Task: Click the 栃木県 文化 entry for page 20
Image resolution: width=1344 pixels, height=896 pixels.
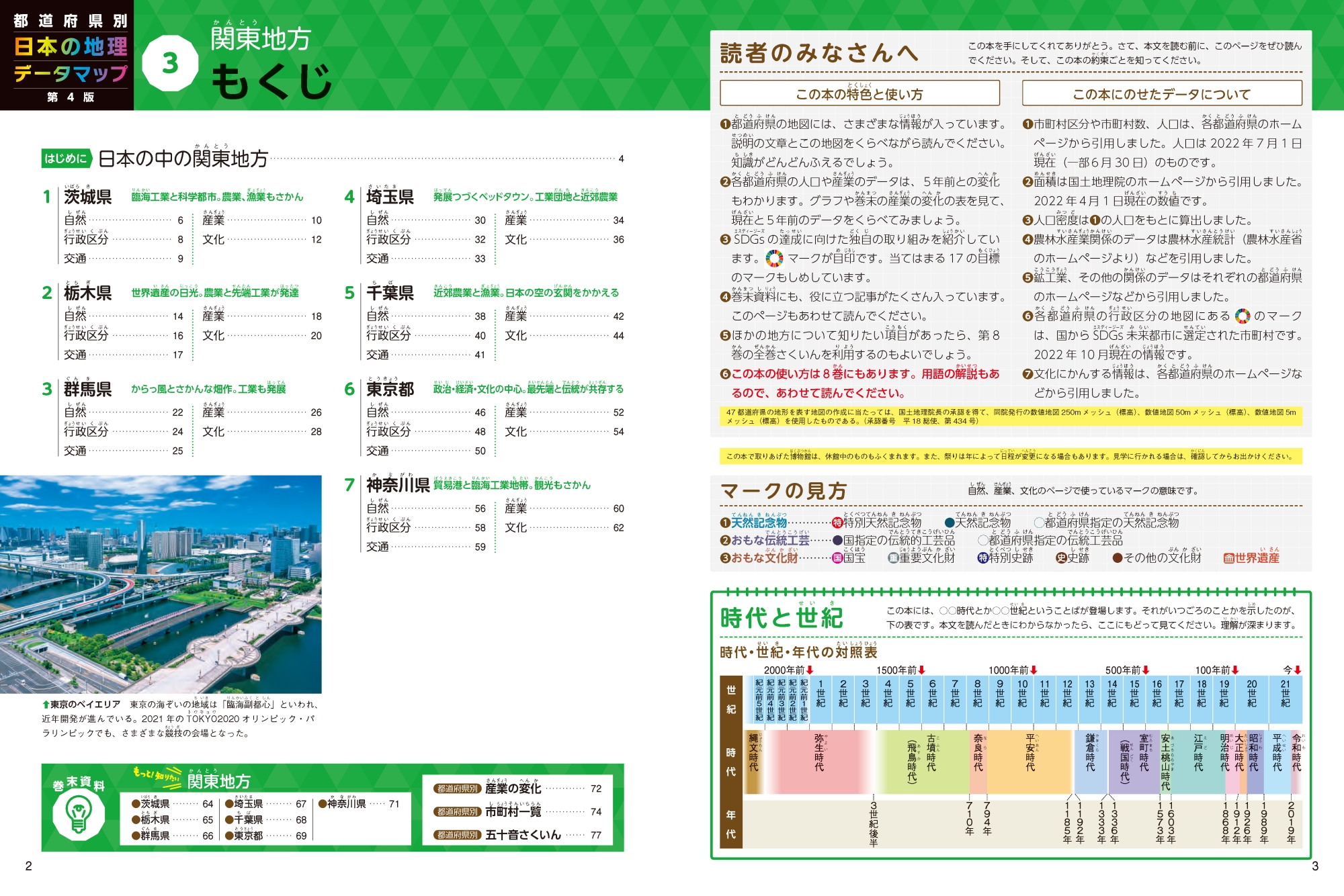Action: point(262,335)
